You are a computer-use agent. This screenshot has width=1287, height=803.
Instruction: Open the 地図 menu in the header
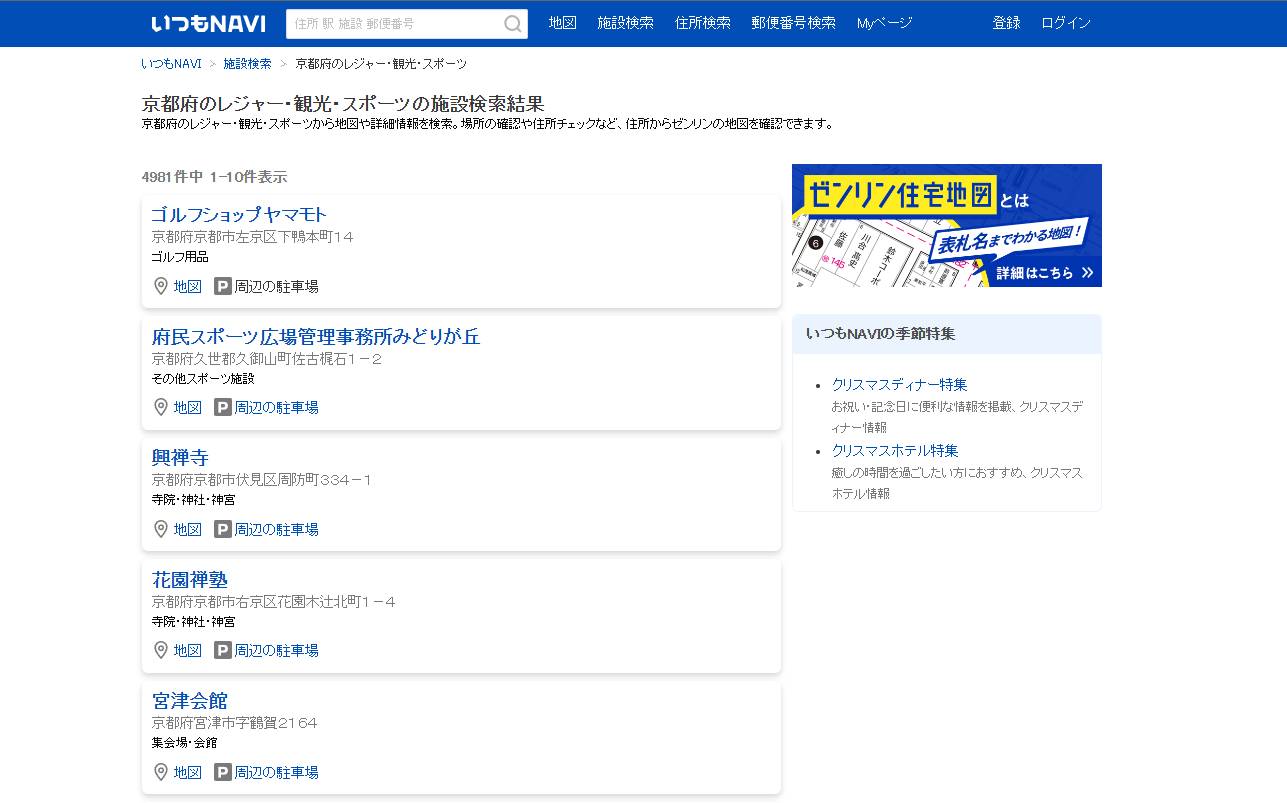click(563, 23)
